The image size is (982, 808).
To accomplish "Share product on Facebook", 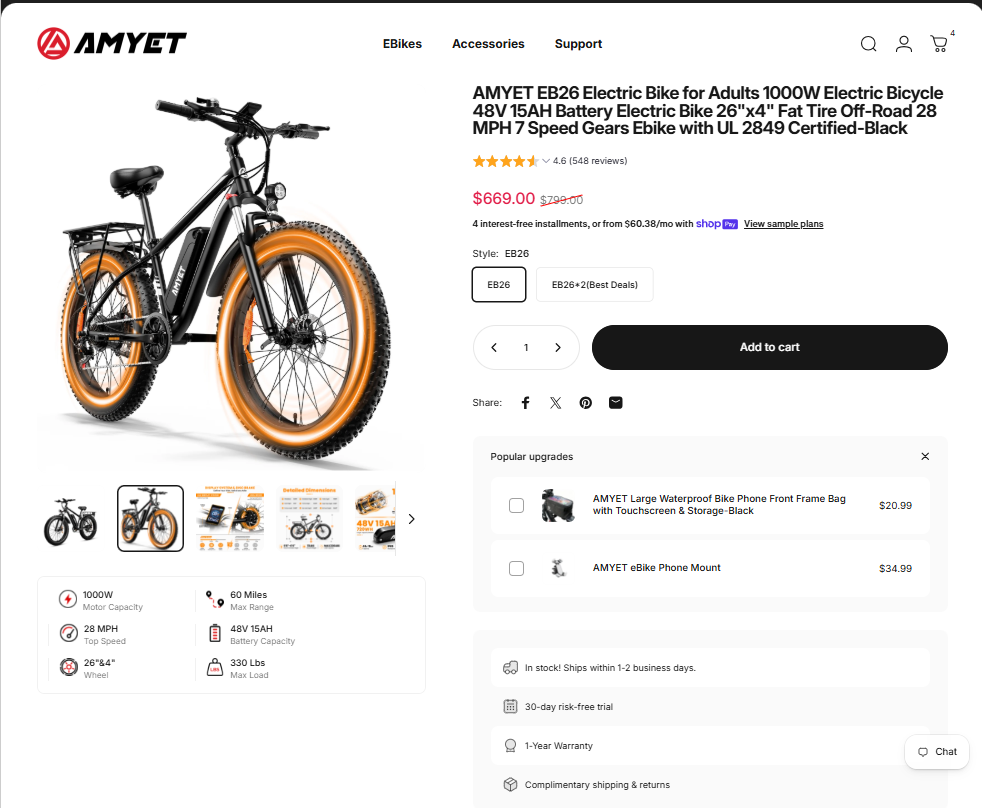I will pos(525,403).
